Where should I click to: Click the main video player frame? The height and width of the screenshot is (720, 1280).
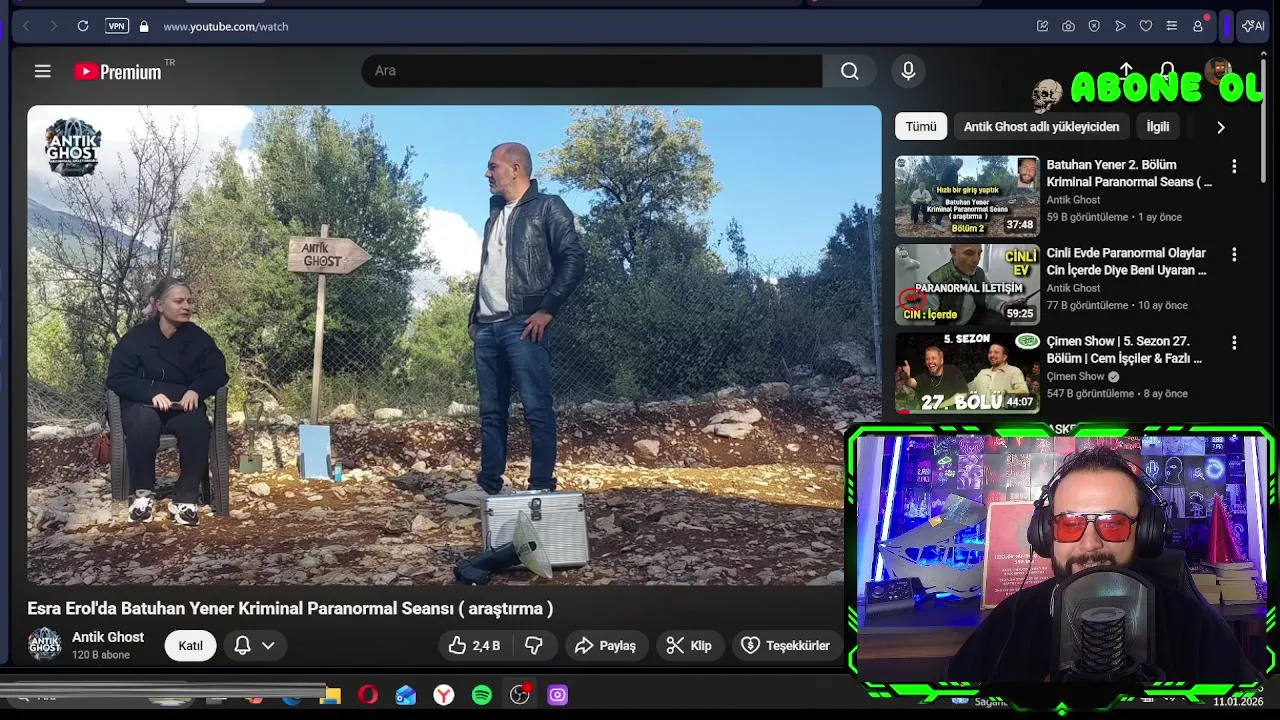[x=454, y=345]
